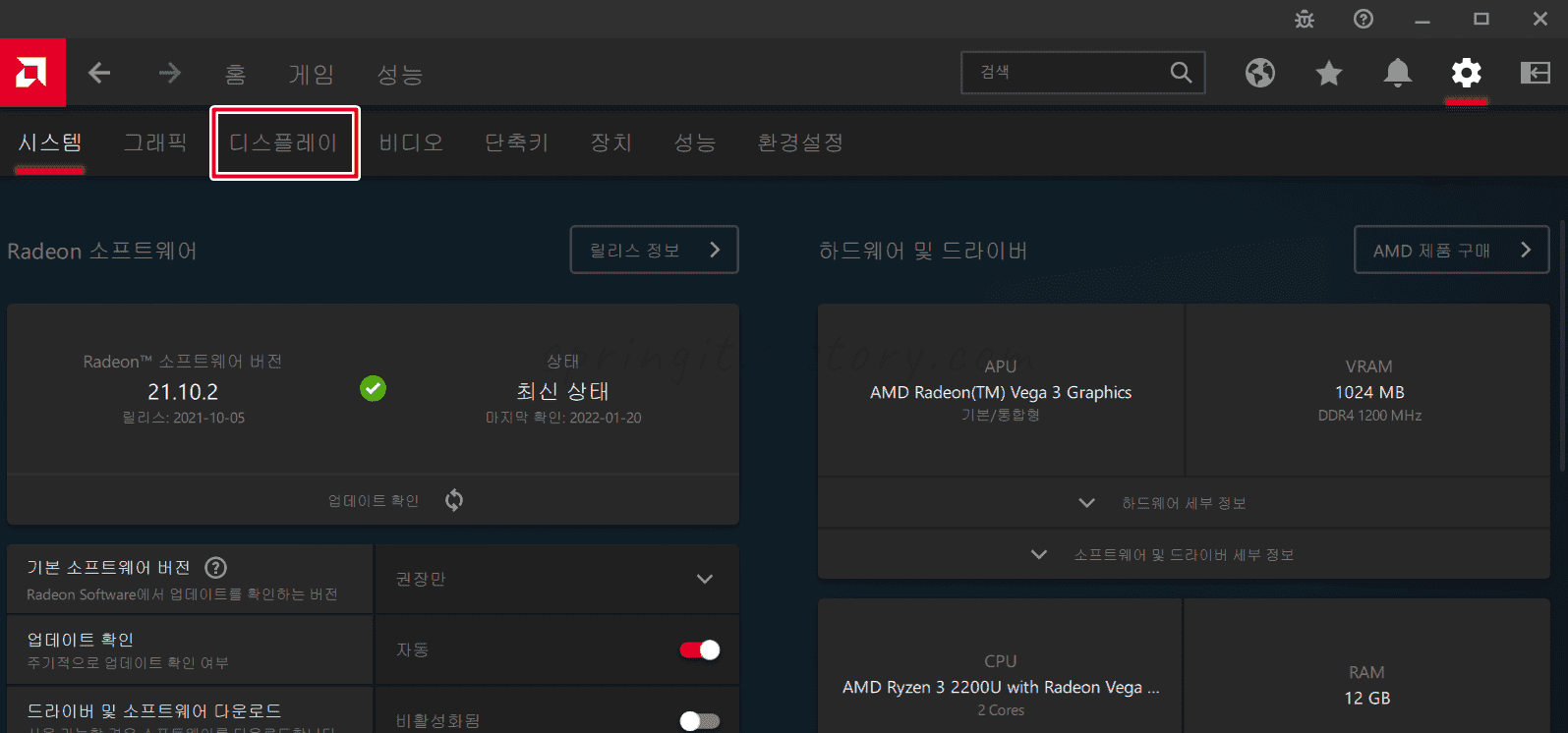
Task: Click the 2 Cores text
Action: click(1001, 710)
